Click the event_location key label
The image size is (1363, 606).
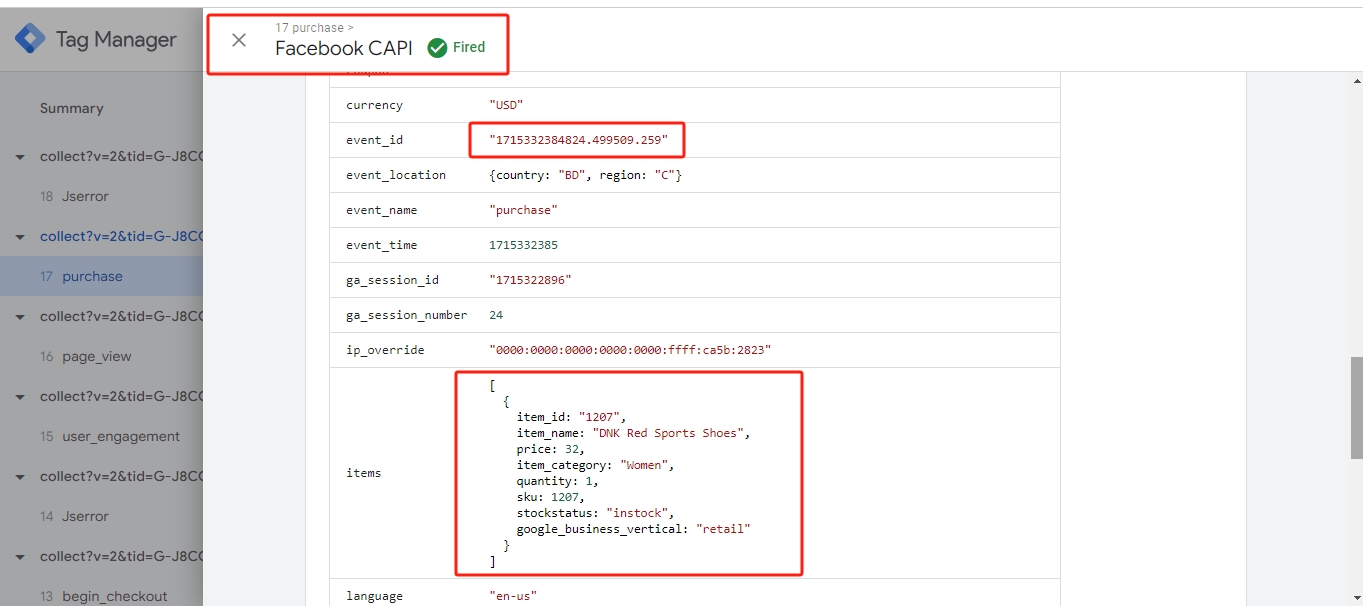click(396, 175)
